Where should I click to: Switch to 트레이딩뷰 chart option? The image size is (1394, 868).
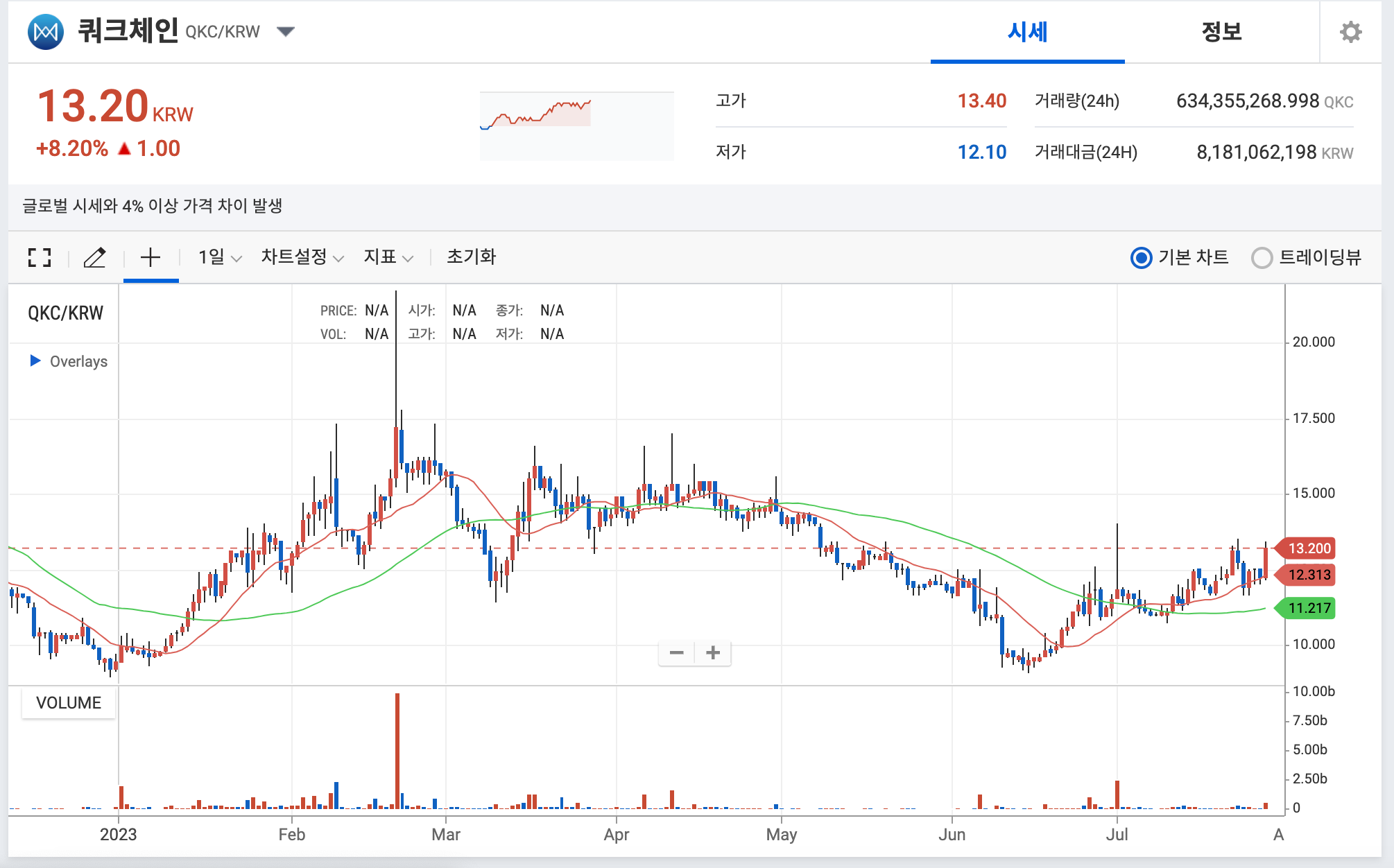coord(1262,258)
